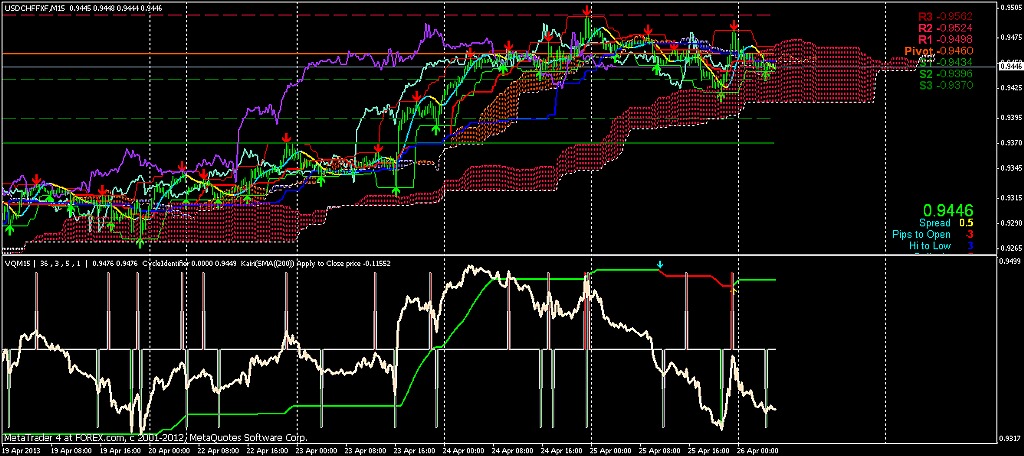
Task: Click the Hi to Low label
Action: click(930, 246)
